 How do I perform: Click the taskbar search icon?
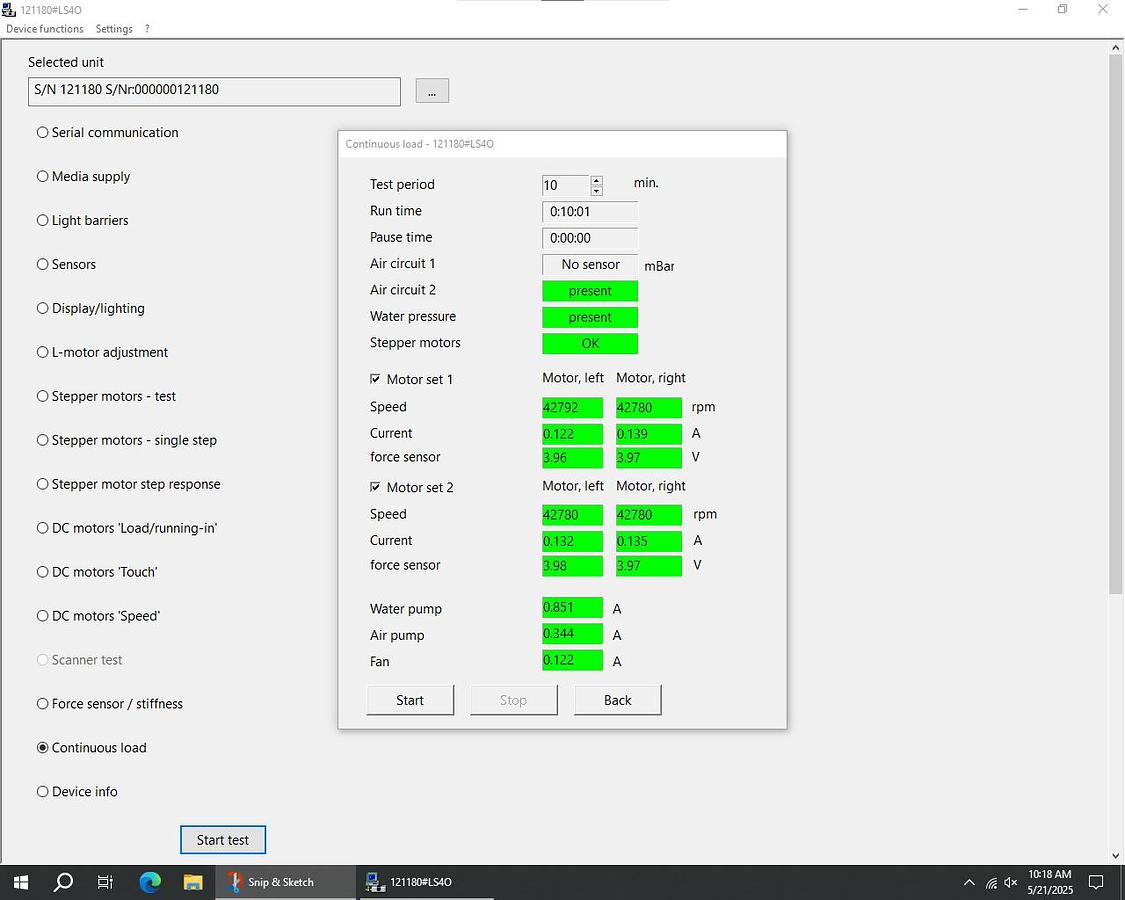point(63,882)
